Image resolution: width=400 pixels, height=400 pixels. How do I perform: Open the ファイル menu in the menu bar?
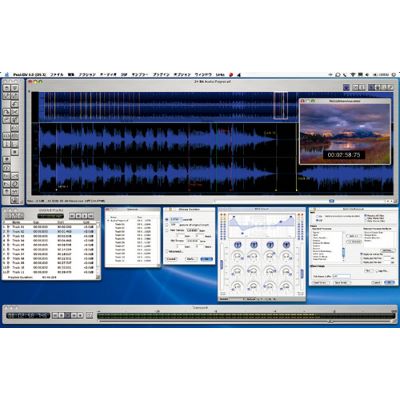tap(56, 75)
